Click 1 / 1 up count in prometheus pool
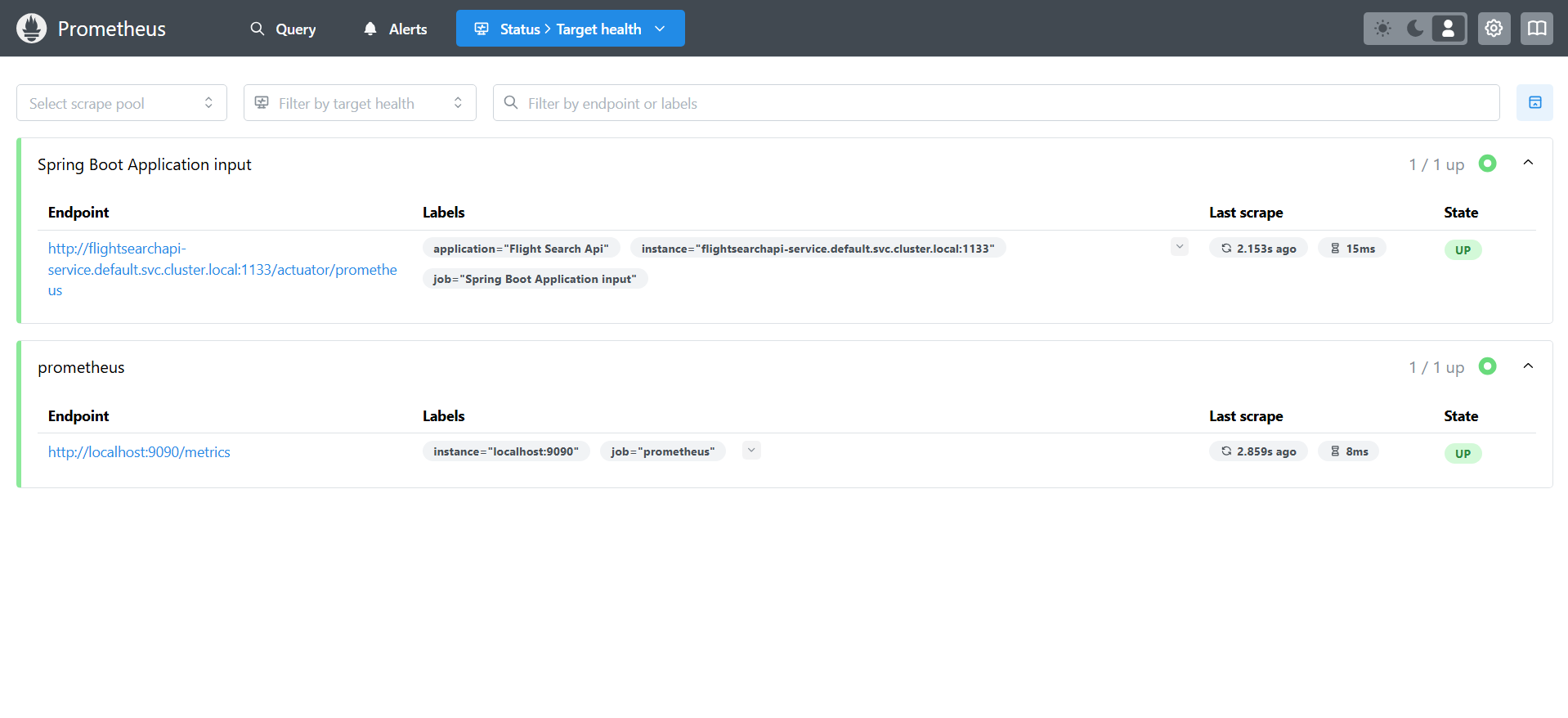The height and width of the screenshot is (718, 1568). tap(1436, 368)
